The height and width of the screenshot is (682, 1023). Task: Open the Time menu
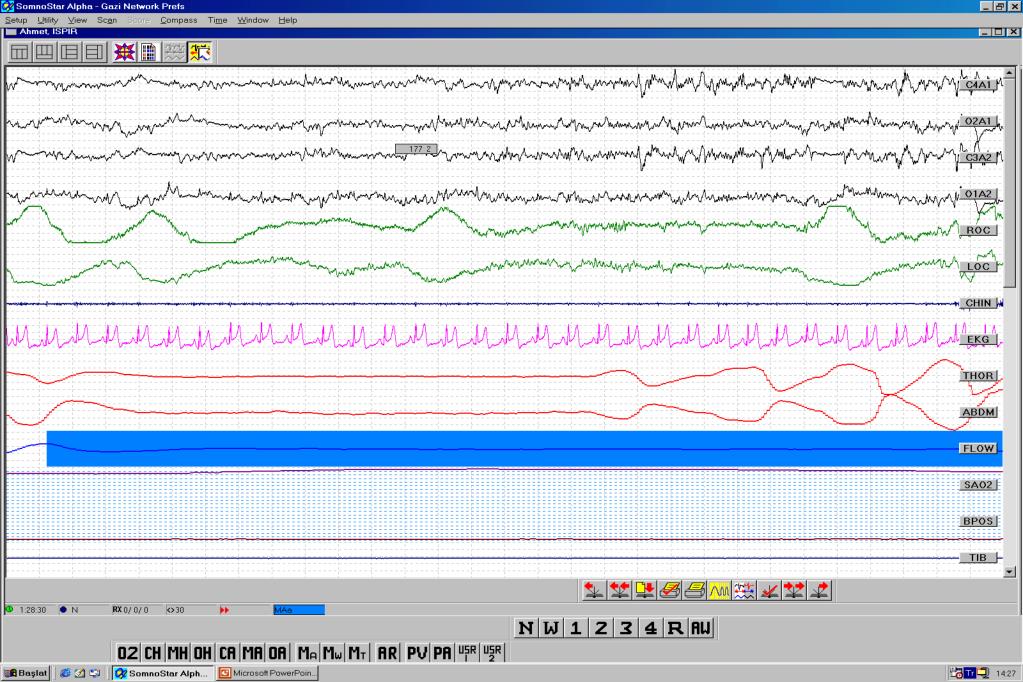(x=217, y=20)
